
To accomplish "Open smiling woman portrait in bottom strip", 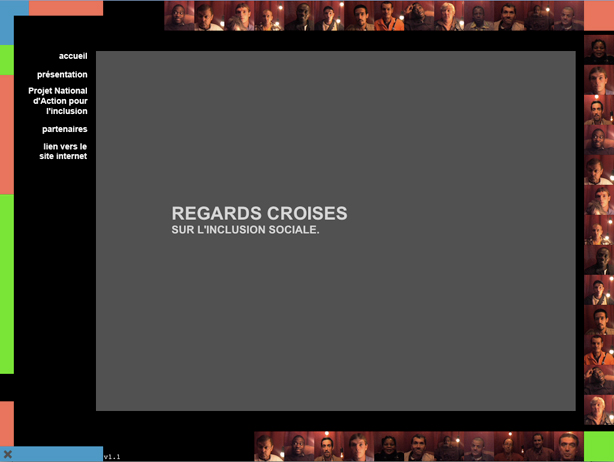I will point(389,446).
